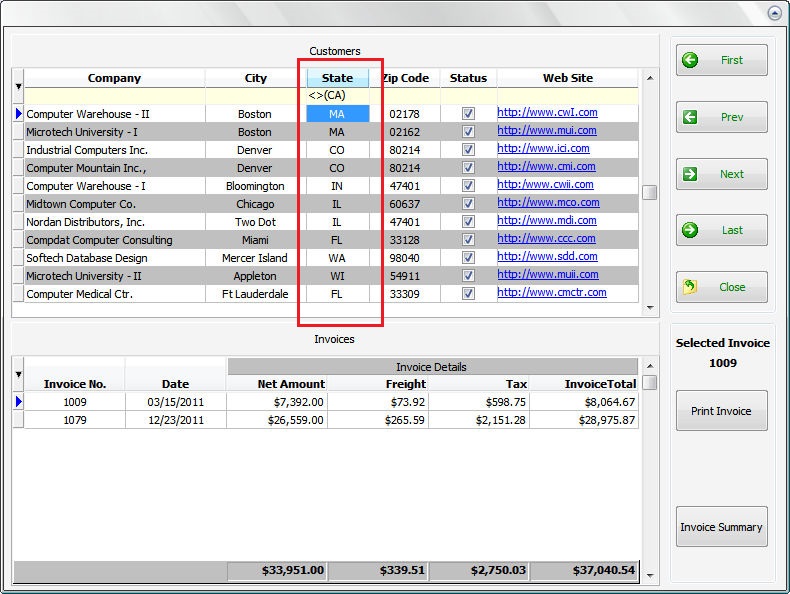
Task: Sort by the Company column header
Action: pos(114,78)
